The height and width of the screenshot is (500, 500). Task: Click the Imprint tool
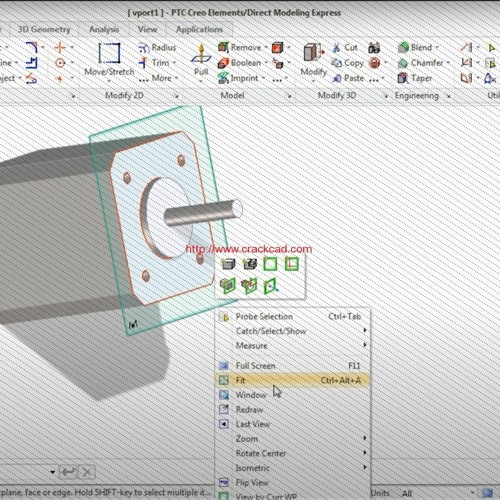pyautogui.click(x=238, y=78)
